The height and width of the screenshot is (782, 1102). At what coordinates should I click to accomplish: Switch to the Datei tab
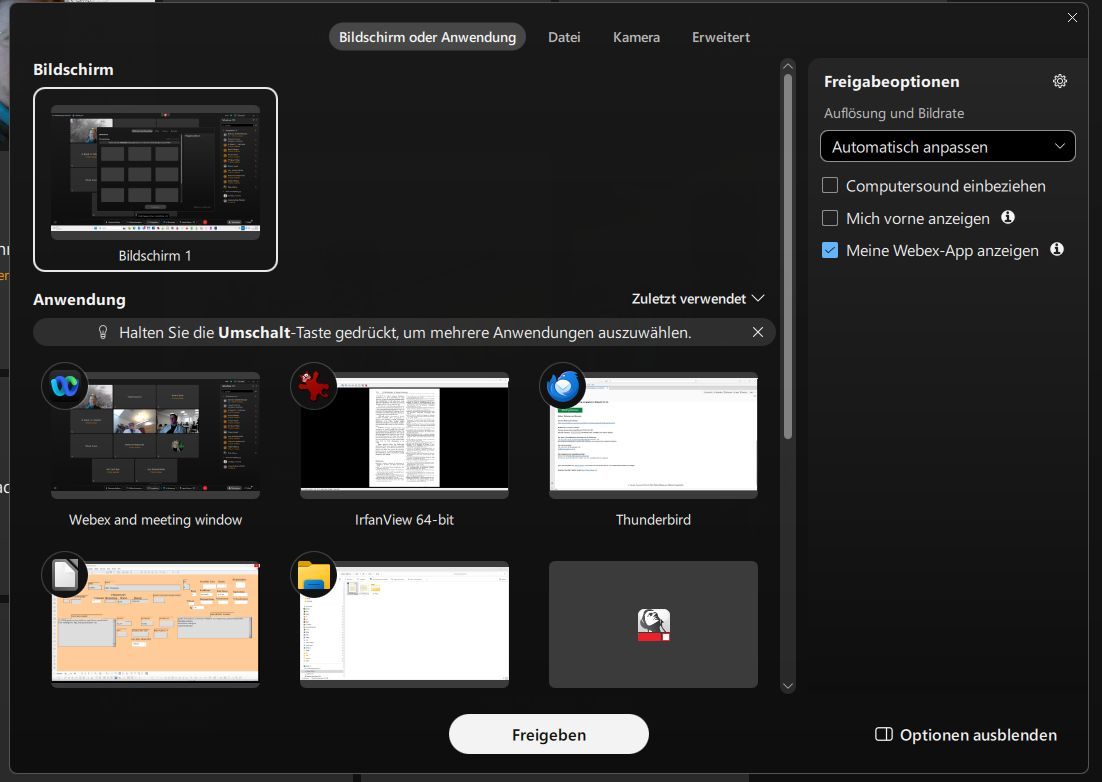tap(564, 37)
